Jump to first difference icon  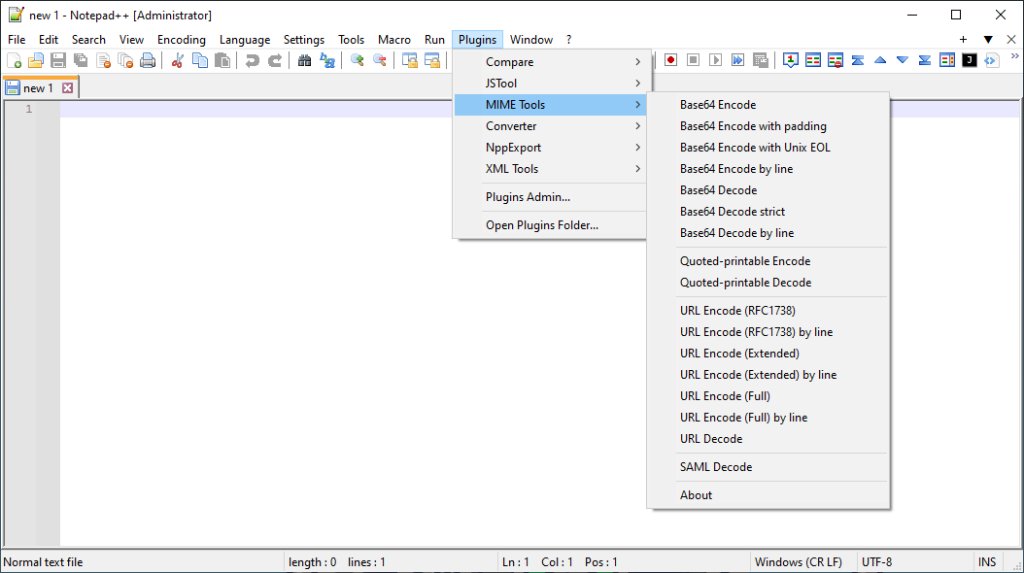click(x=858, y=60)
